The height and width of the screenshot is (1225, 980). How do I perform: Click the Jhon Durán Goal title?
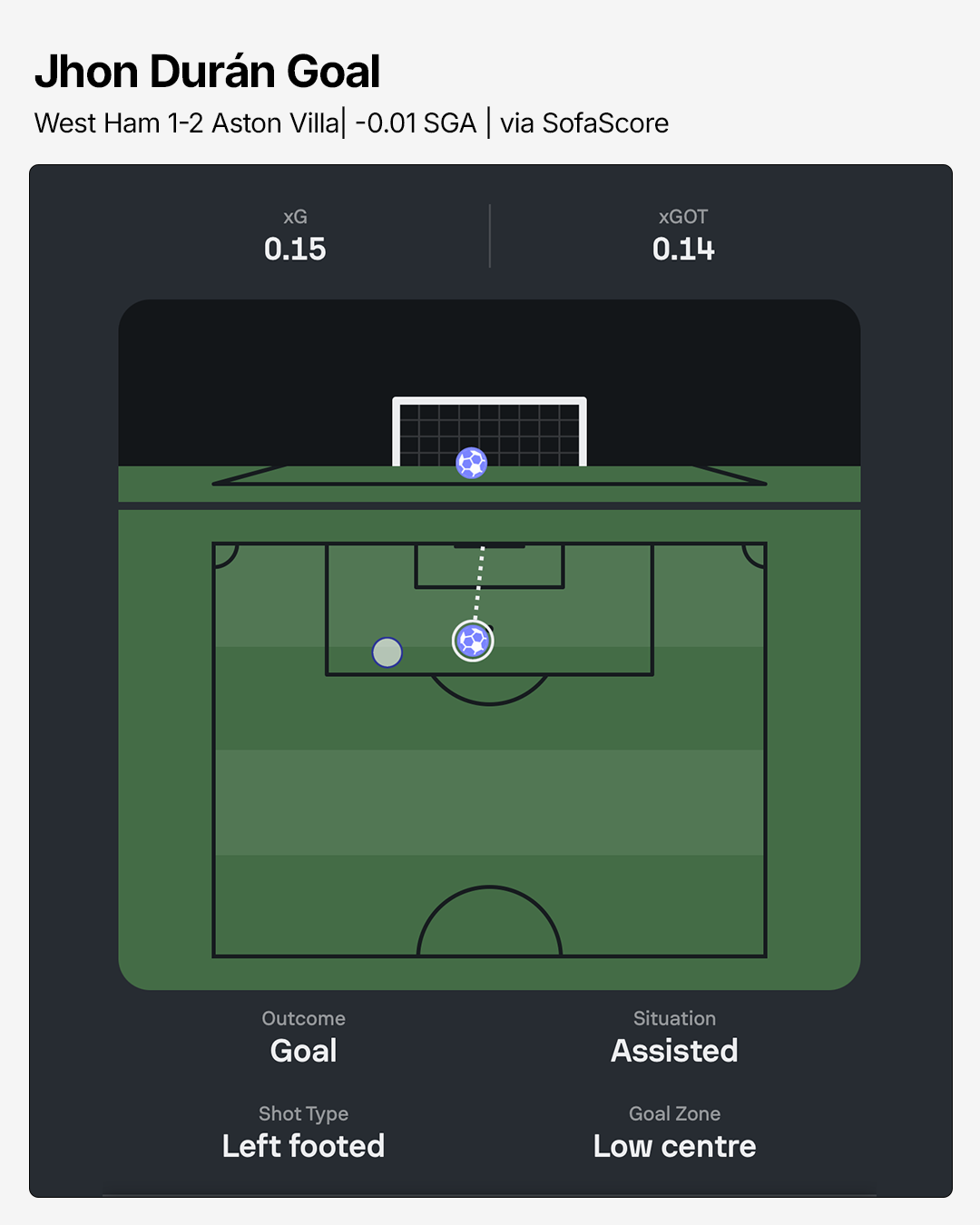point(208,72)
